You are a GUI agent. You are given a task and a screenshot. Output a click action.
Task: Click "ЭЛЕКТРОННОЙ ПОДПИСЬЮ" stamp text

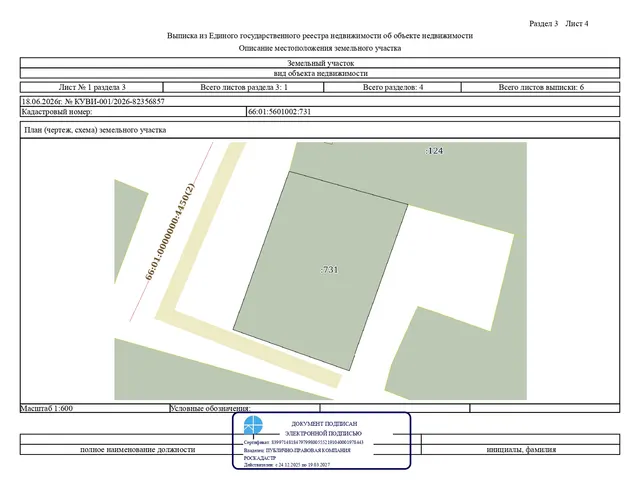click(323, 433)
